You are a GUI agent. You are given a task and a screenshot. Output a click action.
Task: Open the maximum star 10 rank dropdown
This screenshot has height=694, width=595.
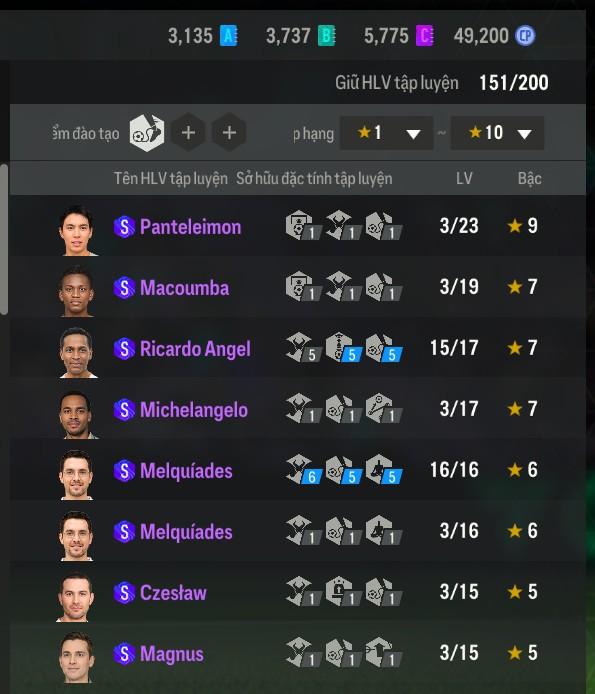click(x=497, y=133)
